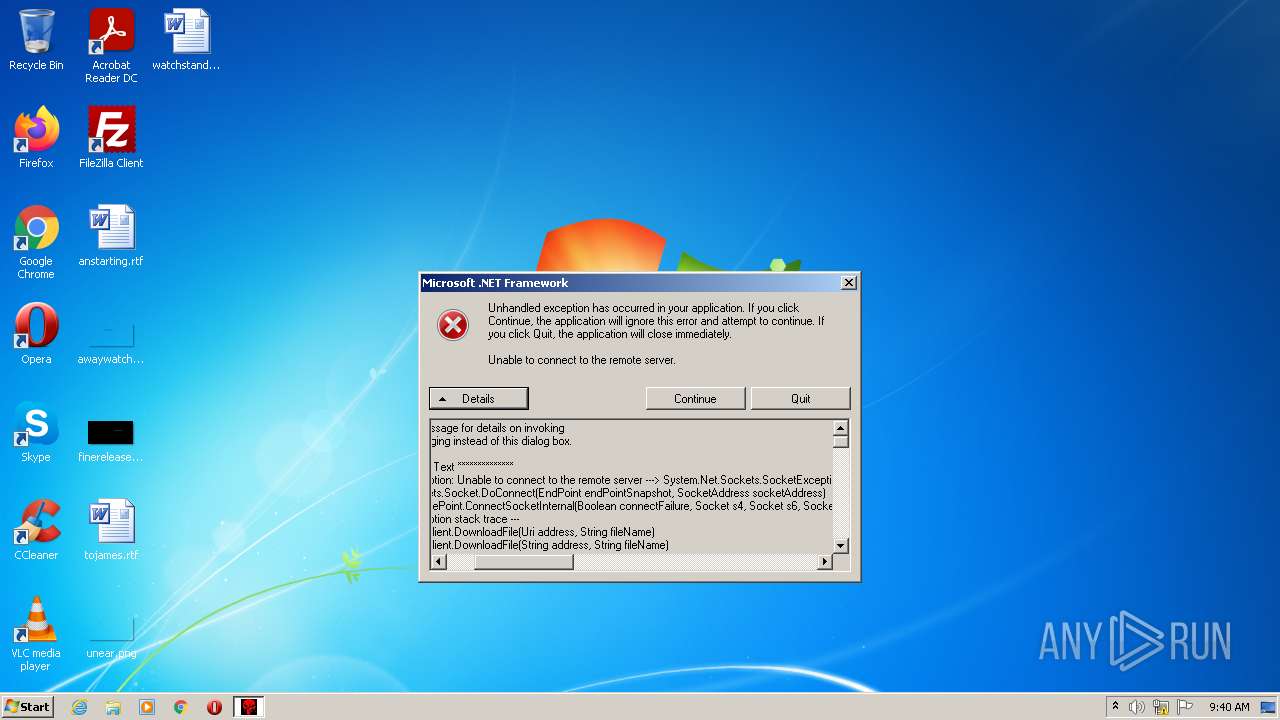Click the DownloadFile(Uri address, String fileName) line
This screenshot has height=720, width=1280.
[543, 532]
